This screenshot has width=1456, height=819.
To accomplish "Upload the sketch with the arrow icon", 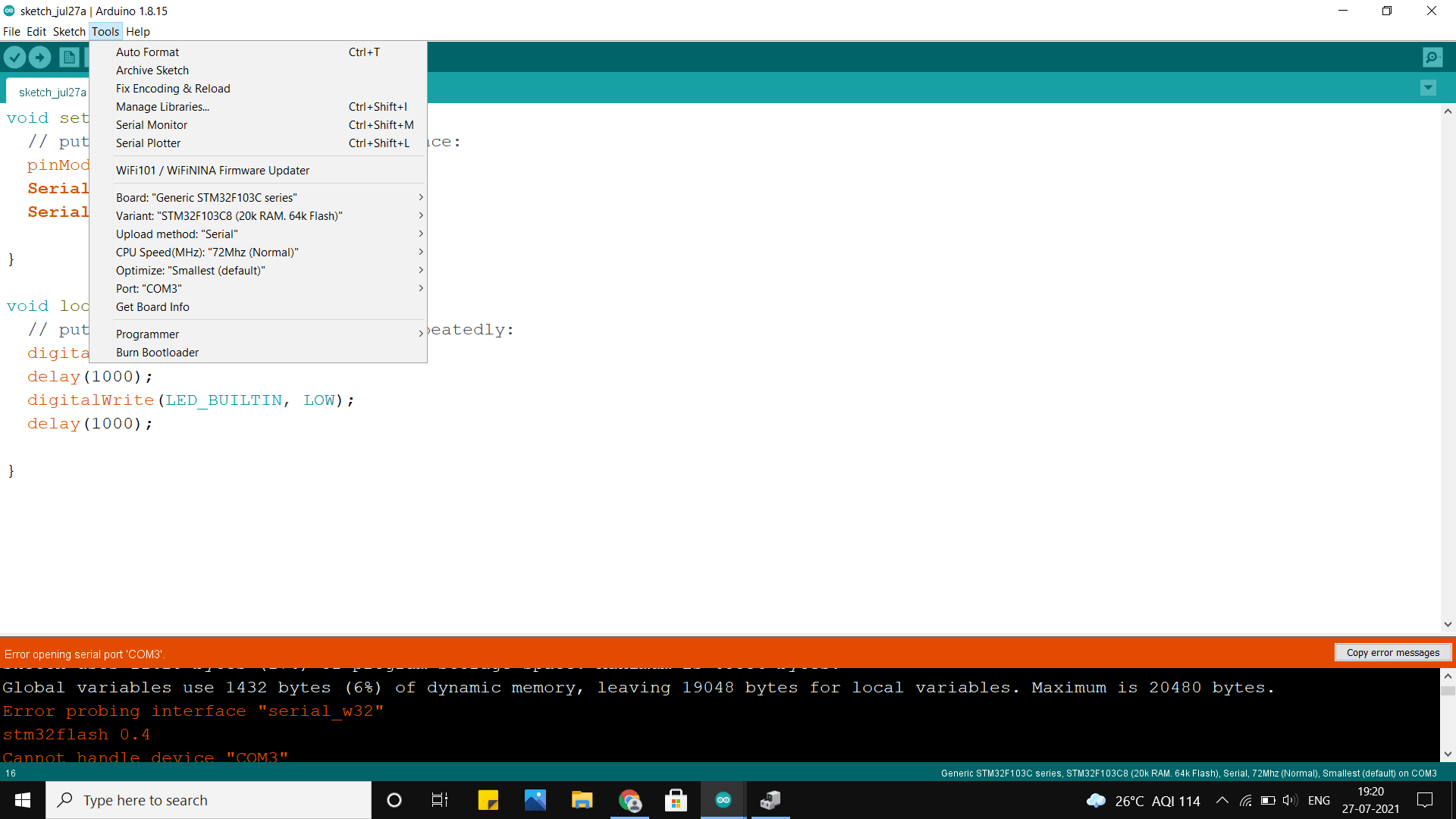I will click(39, 57).
